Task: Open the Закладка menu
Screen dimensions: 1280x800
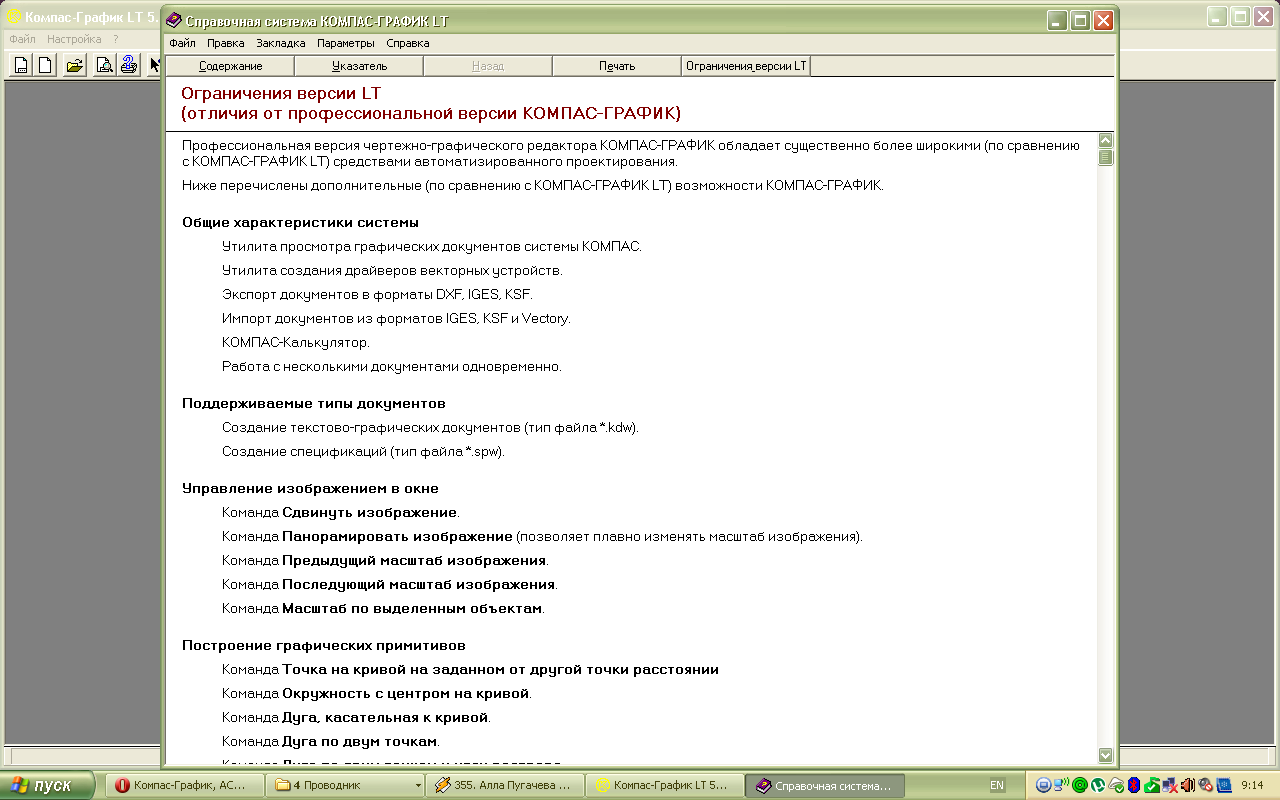Action: coord(280,43)
